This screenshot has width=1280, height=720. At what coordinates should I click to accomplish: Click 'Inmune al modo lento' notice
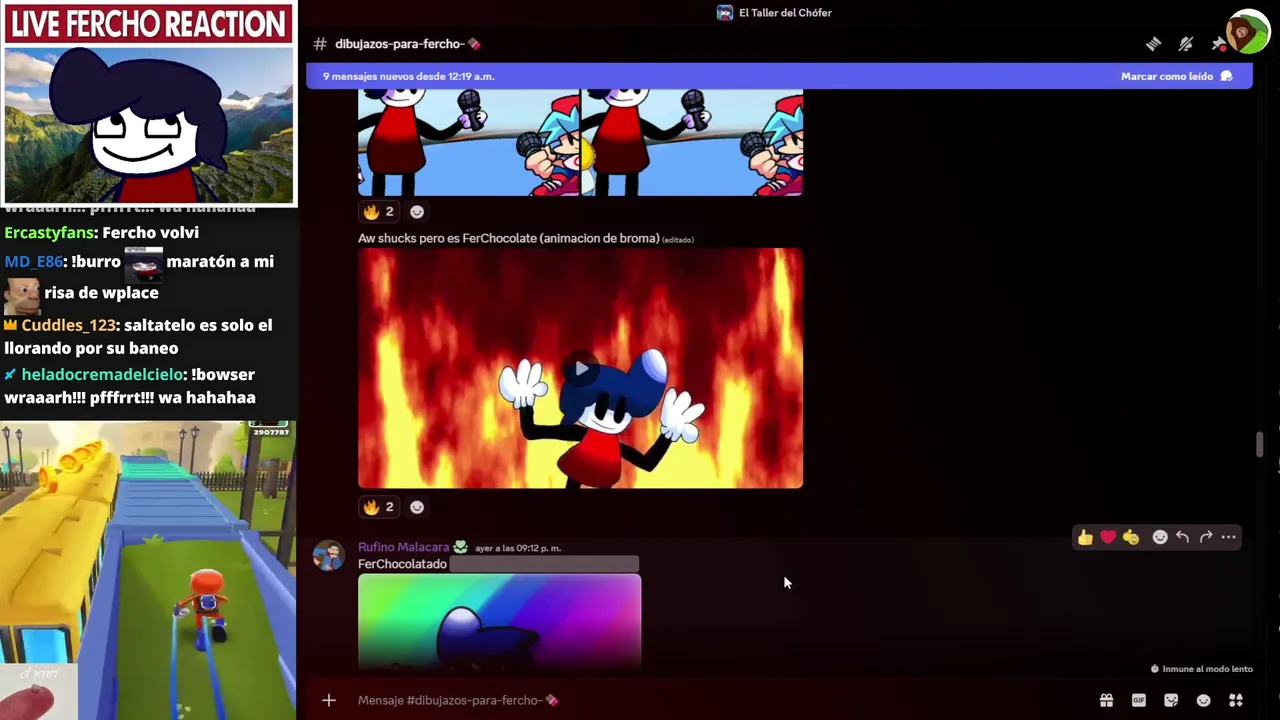pyautogui.click(x=1201, y=669)
